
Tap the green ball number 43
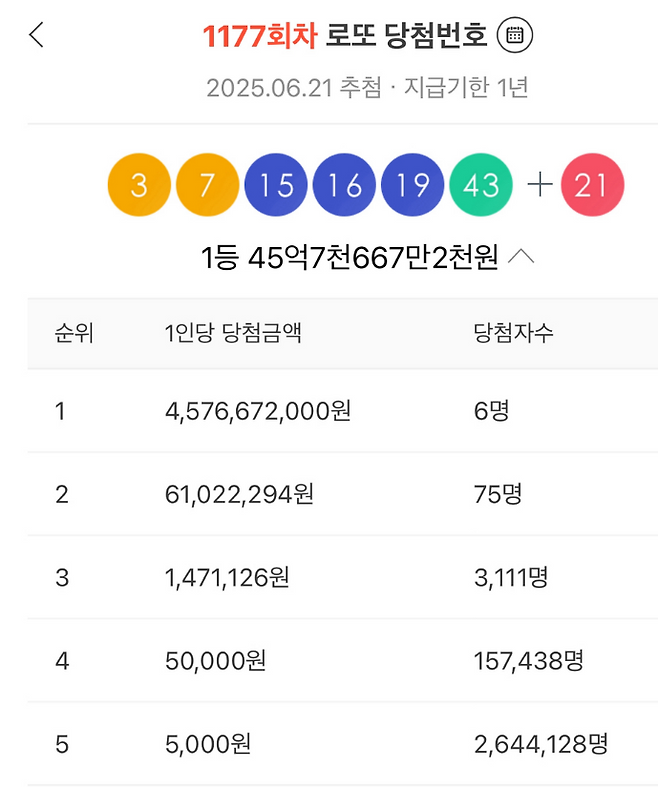tap(481, 185)
